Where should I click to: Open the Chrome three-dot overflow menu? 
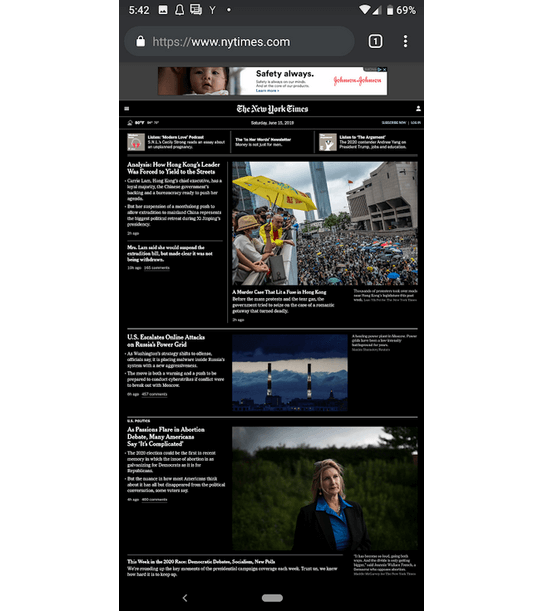click(x=405, y=41)
